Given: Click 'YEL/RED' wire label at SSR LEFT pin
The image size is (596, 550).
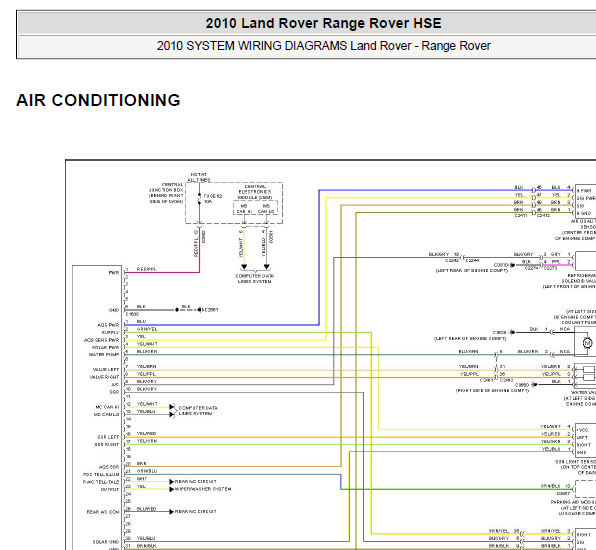Looking at the screenshot, I should pyautogui.click(x=146, y=433).
